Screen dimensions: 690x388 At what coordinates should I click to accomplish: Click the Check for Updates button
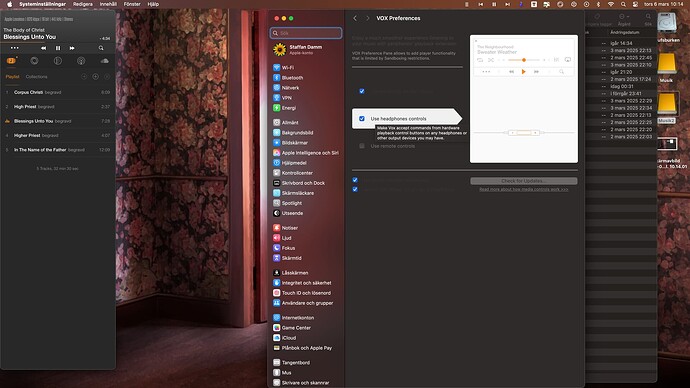pyautogui.click(x=524, y=181)
